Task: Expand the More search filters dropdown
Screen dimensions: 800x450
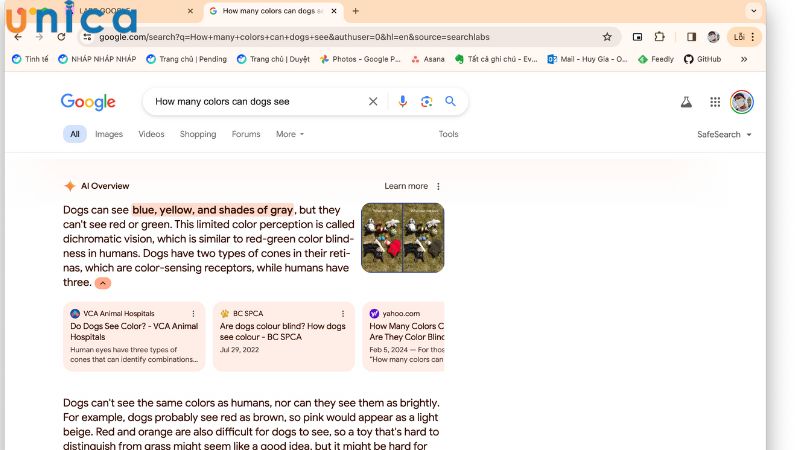Action: point(290,134)
